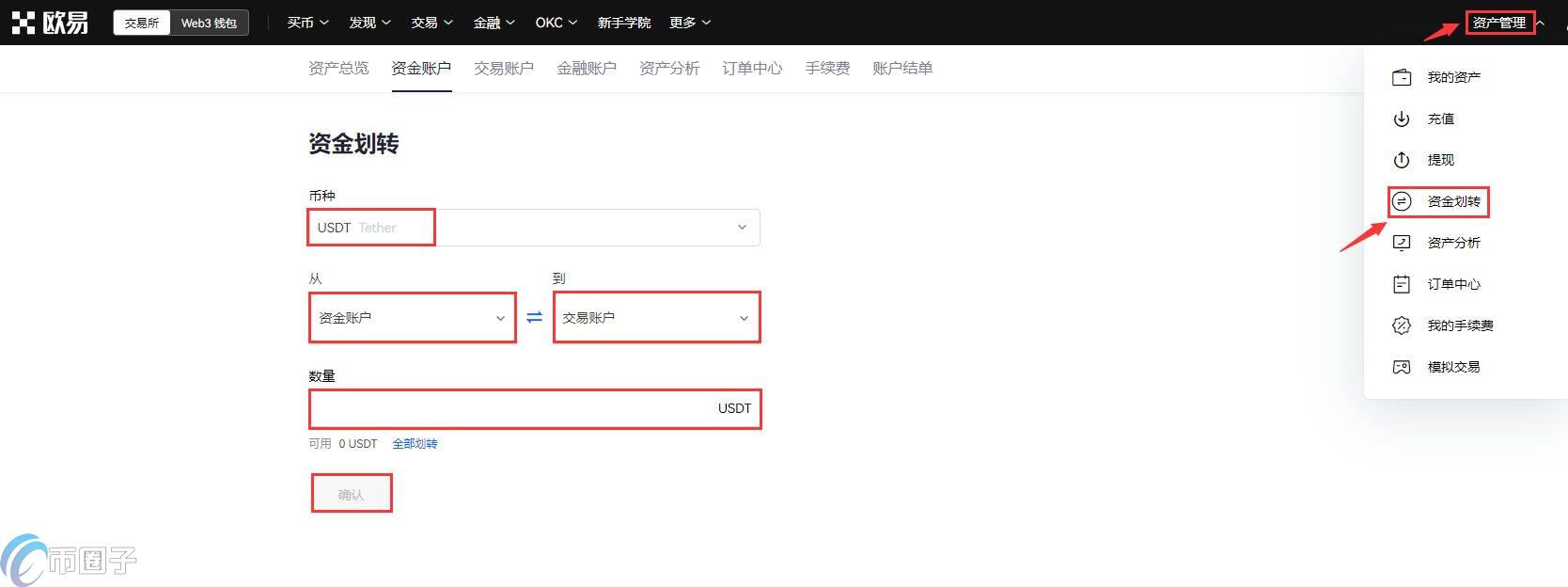
Task: Click the analysis icon beside 资产分析
Action: (1401, 243)
